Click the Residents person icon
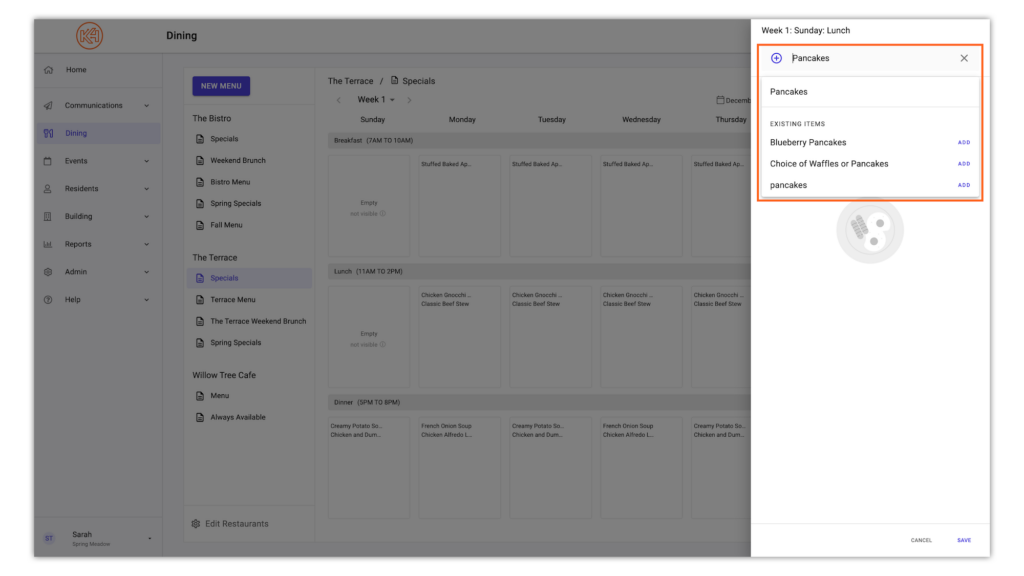This screenshot has width=1024, height=576. [48, 188]
